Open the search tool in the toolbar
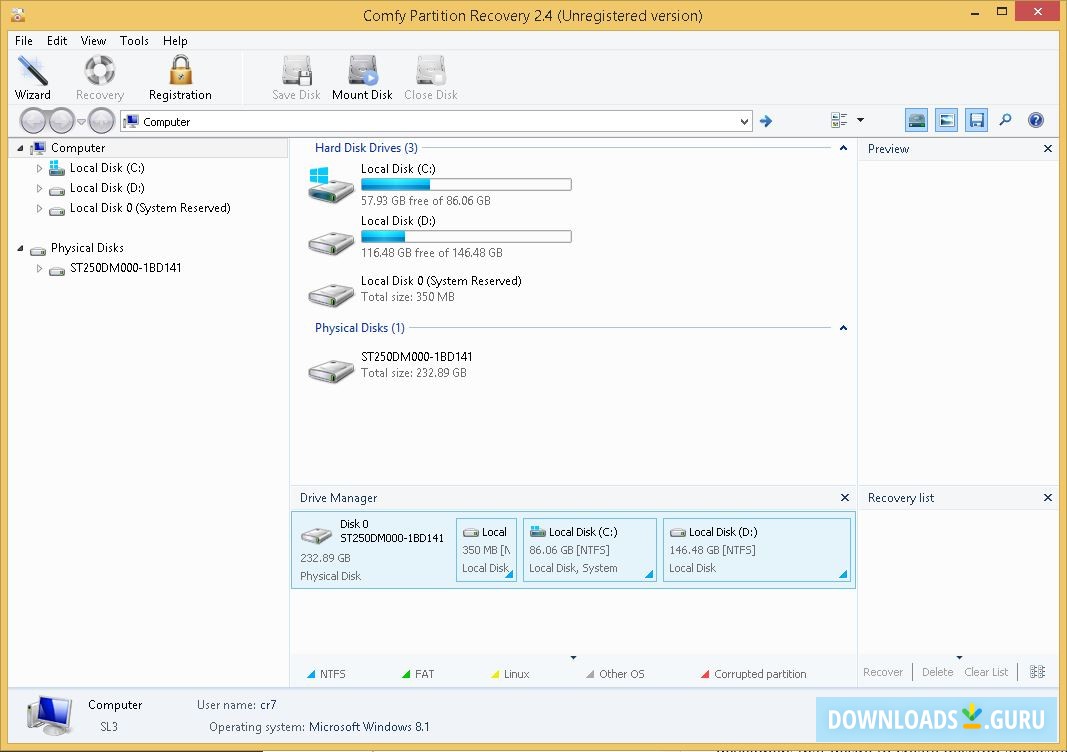Image resolution: width=1067 pixels, height=752 pixels. (x=1005, y=119)
